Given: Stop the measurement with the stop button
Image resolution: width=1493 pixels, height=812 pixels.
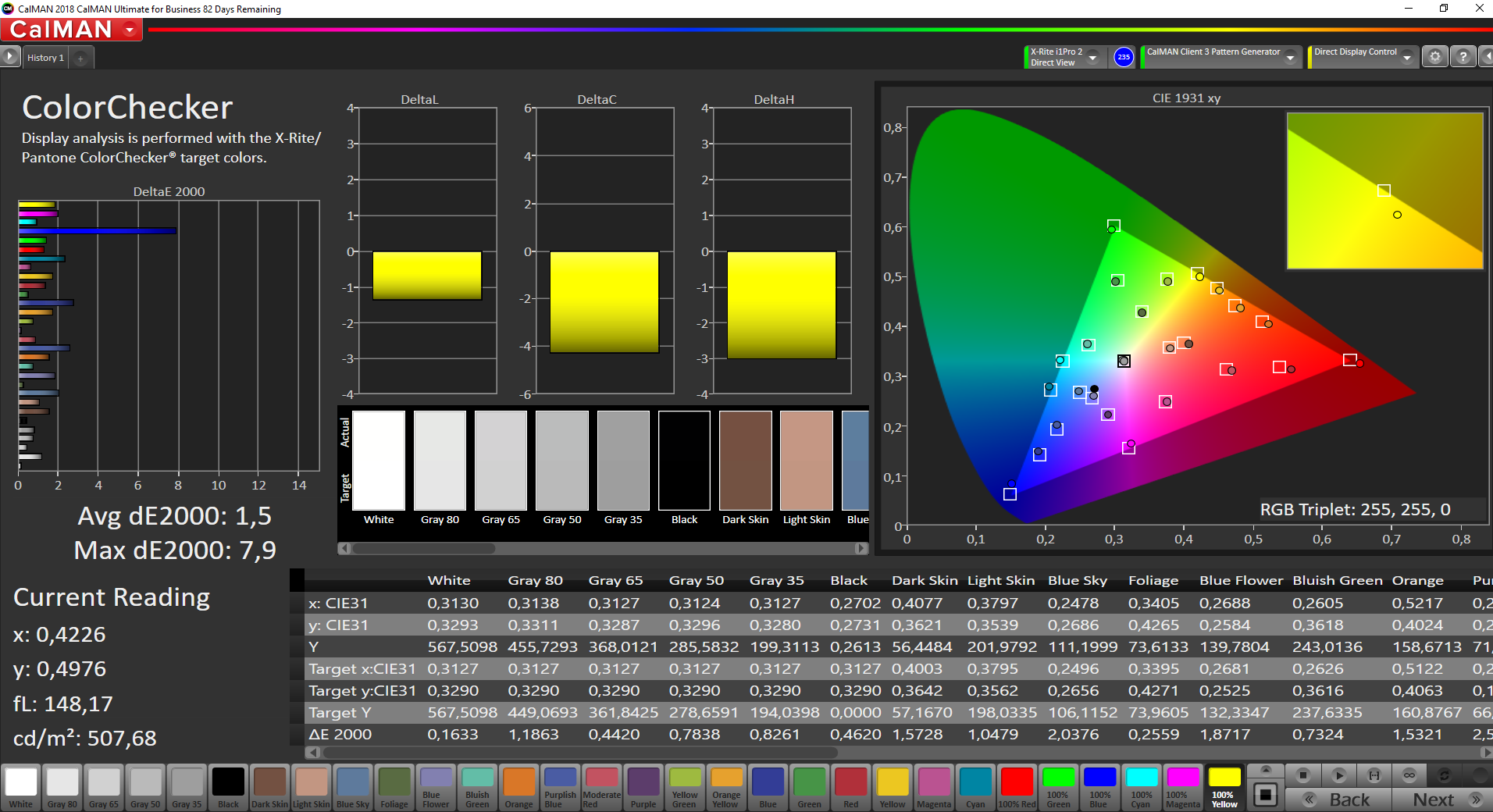Looking at the screenshot, I should pos(1302,775).
